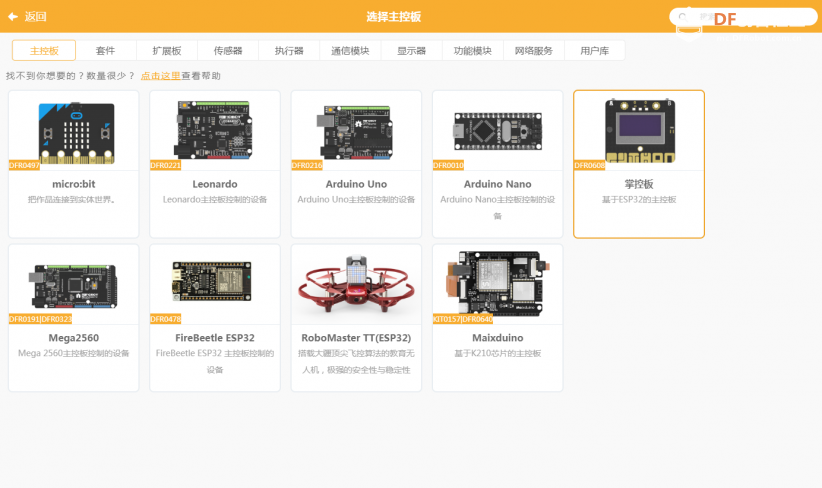Select the Leonardo board image
Image resolution: width=822 pixels, height=488 pixels.
pyautogui.click(x=213, y=130)
